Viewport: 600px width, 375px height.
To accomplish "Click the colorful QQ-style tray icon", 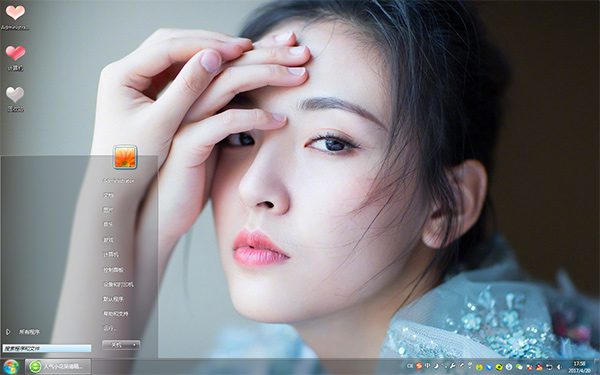I will coord(539,367).
